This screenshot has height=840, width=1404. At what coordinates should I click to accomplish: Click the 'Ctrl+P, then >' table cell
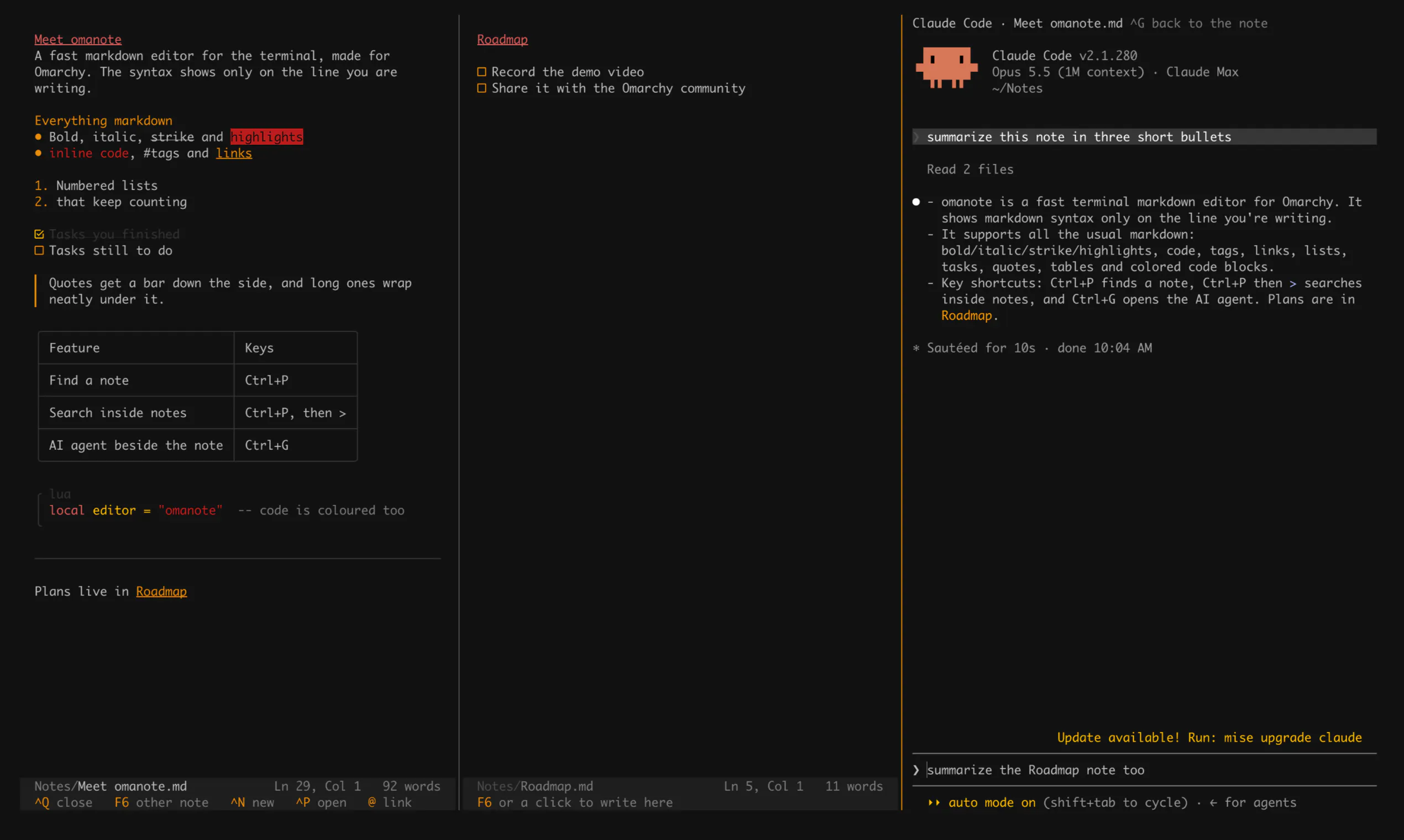pyautogui.click(x=296, y=413)
